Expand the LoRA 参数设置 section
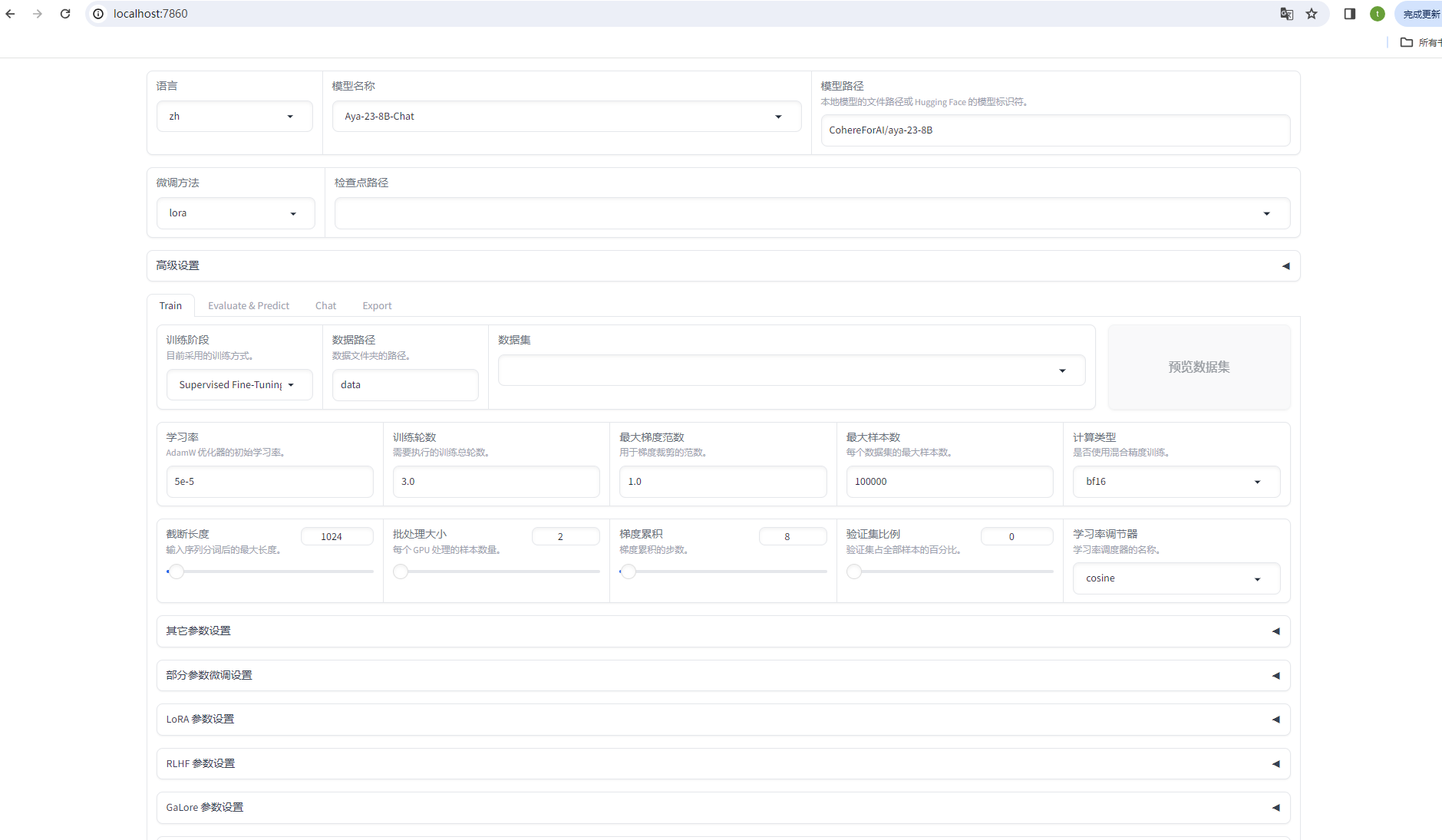This screenshot has height=840, width=1442. (723, 720)
